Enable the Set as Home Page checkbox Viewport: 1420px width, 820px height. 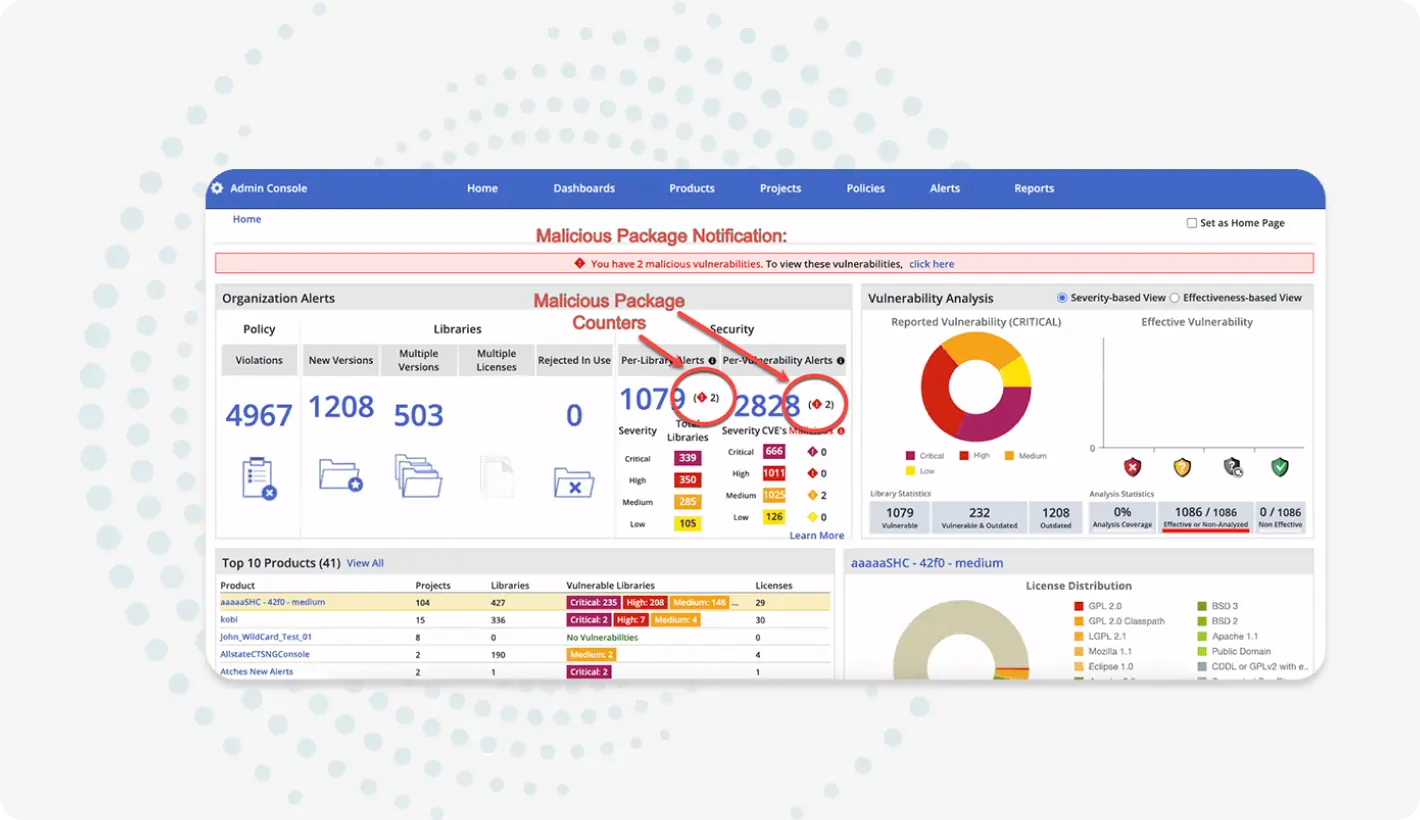[1191, 223]
